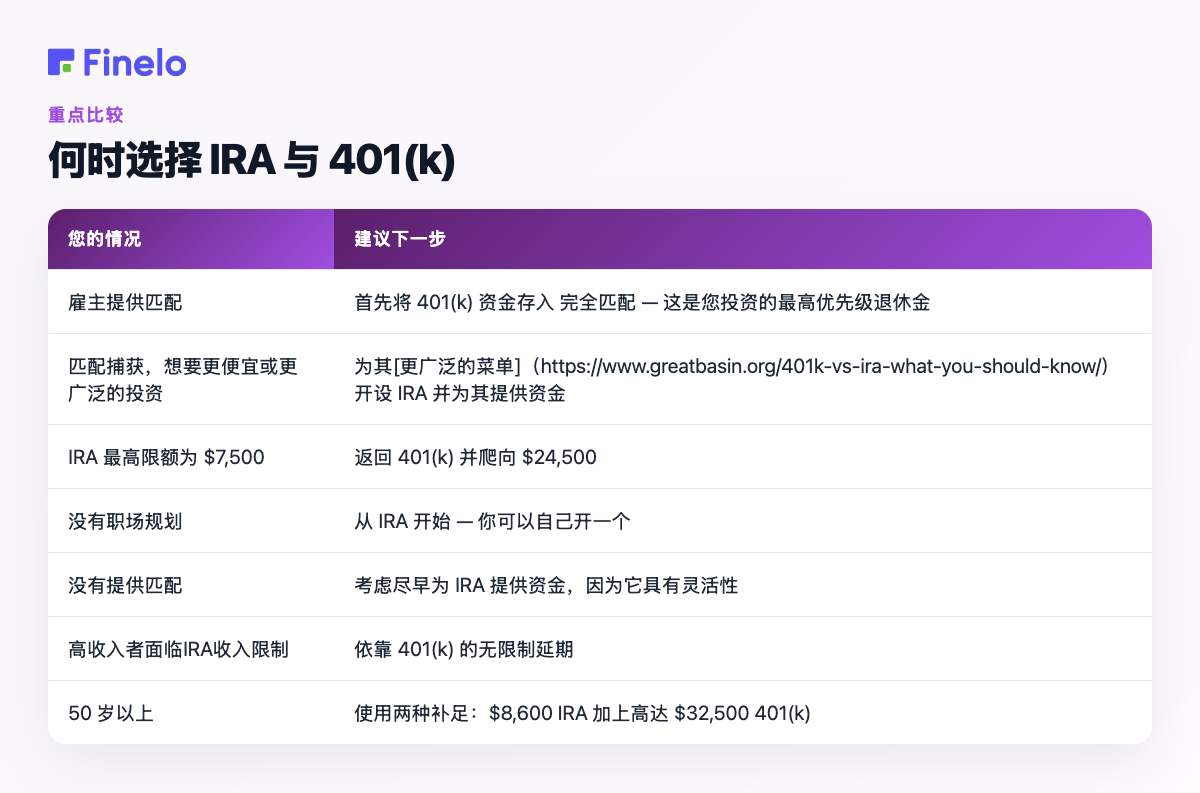1200x793 pixels.
Task: Select the 50 岁以上 cell
Action: coord(191,713)
